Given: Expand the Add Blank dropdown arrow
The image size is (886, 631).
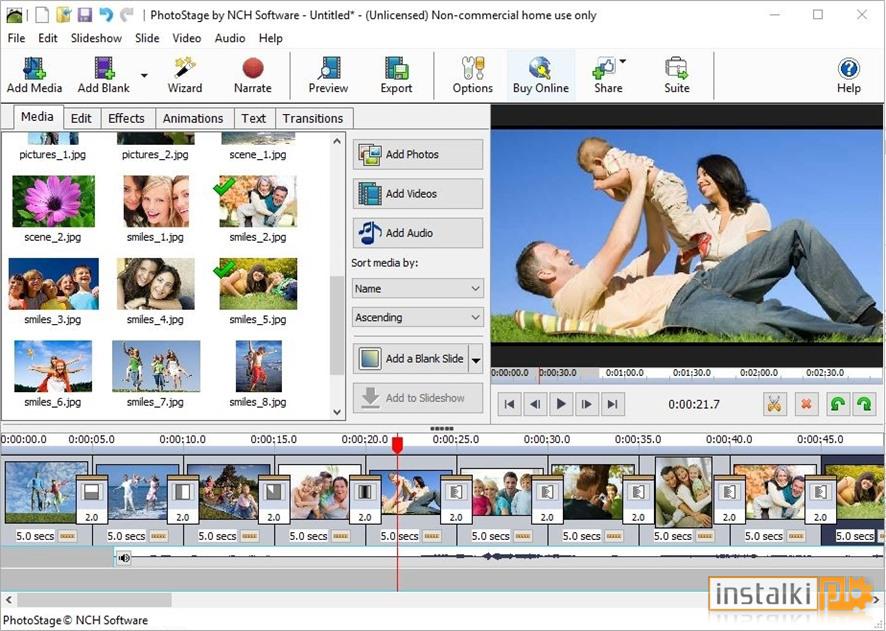Looking at the screenshot, I should [x=144, y=76].
